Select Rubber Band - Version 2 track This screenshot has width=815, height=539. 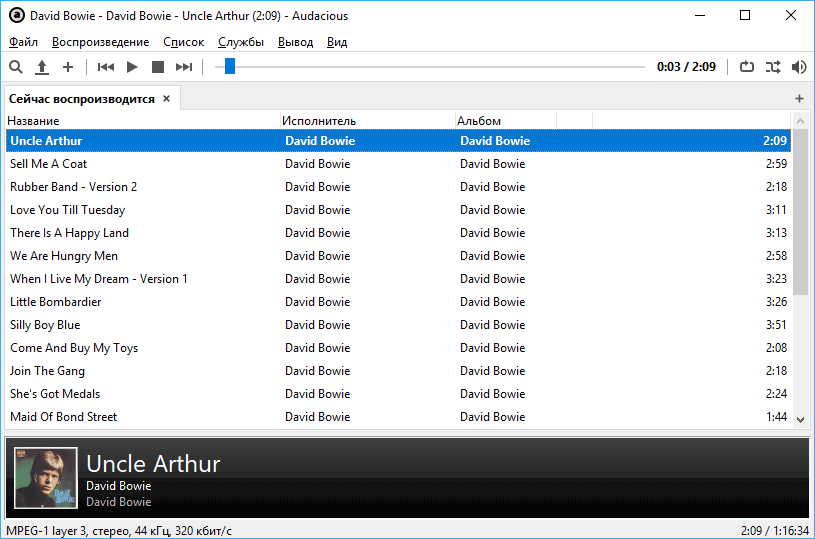pyautogui.click(x=398, y=187)
